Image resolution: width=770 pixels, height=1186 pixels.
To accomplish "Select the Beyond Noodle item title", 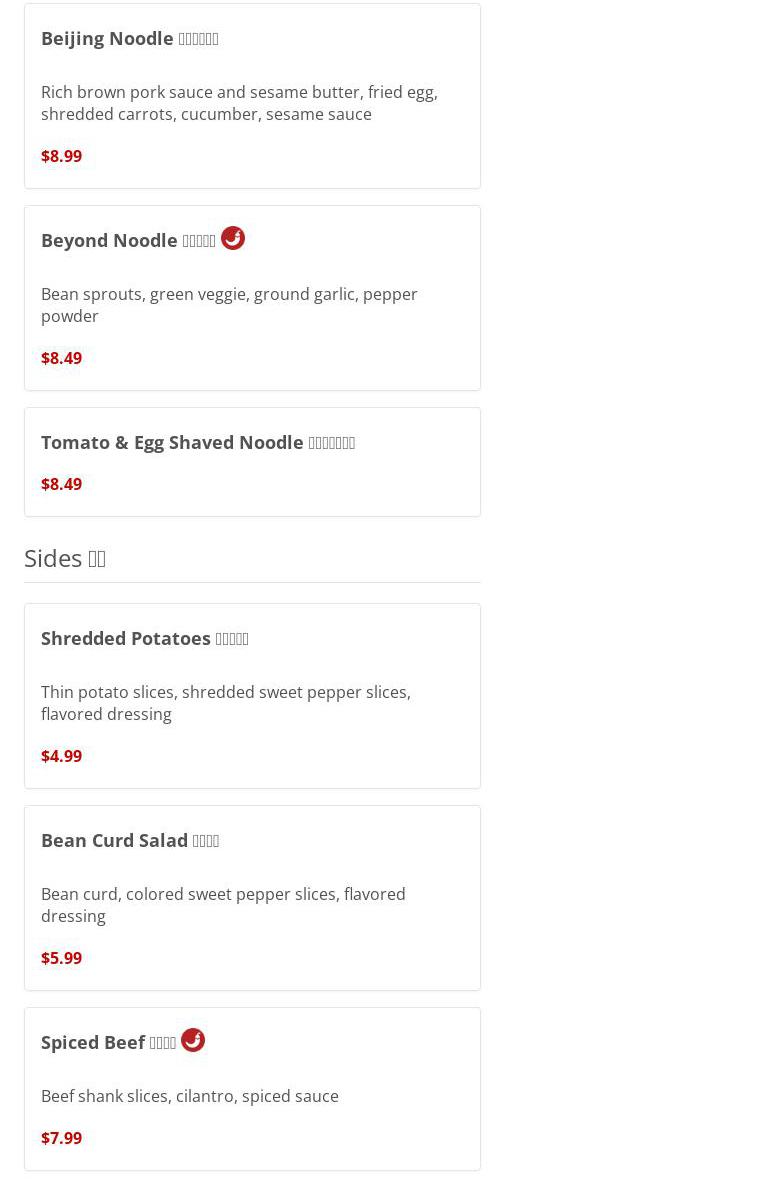I will pos(128,241).
